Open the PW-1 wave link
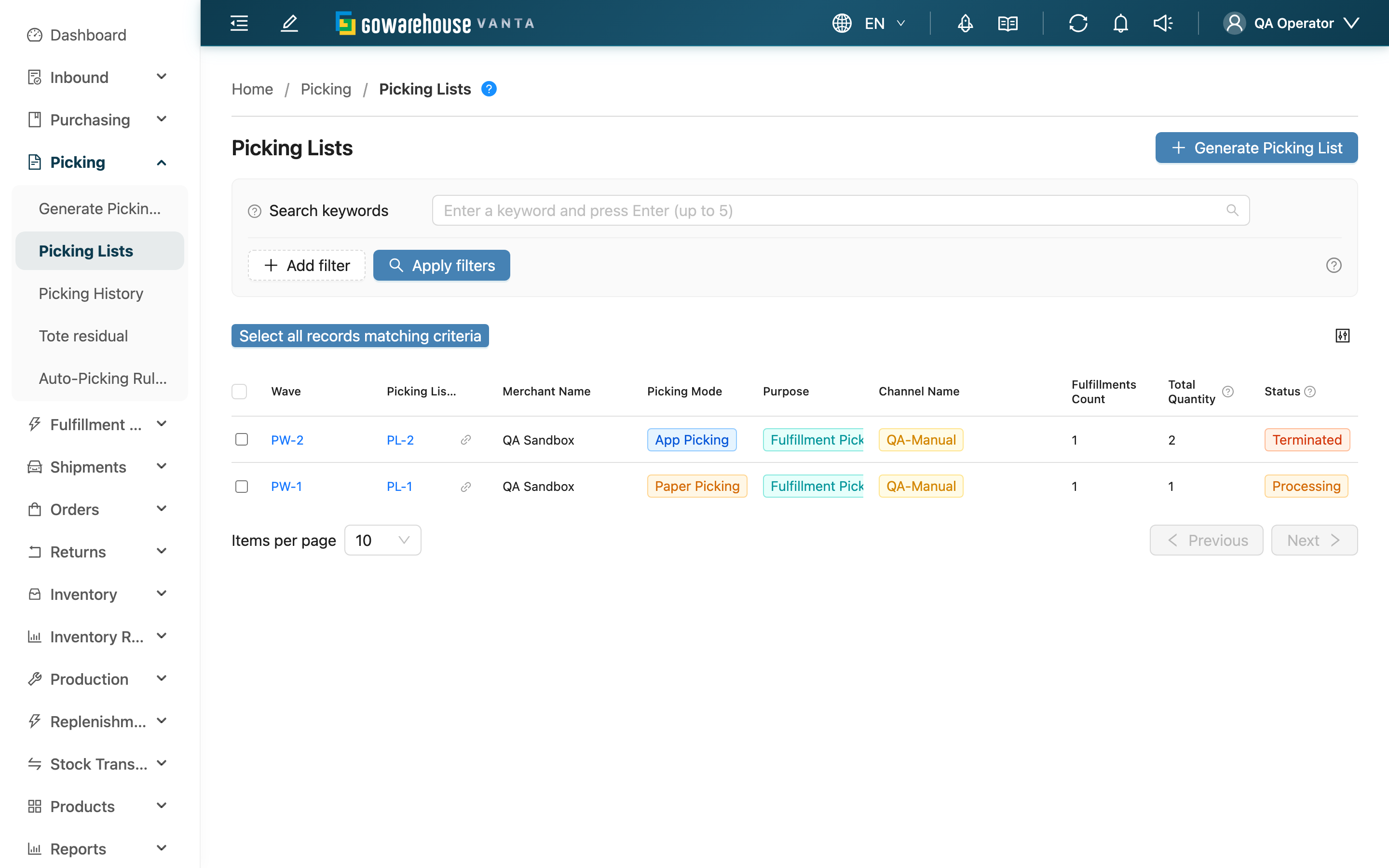The image size is (1389, 868). pyautogui.click(x=286, y=487)
